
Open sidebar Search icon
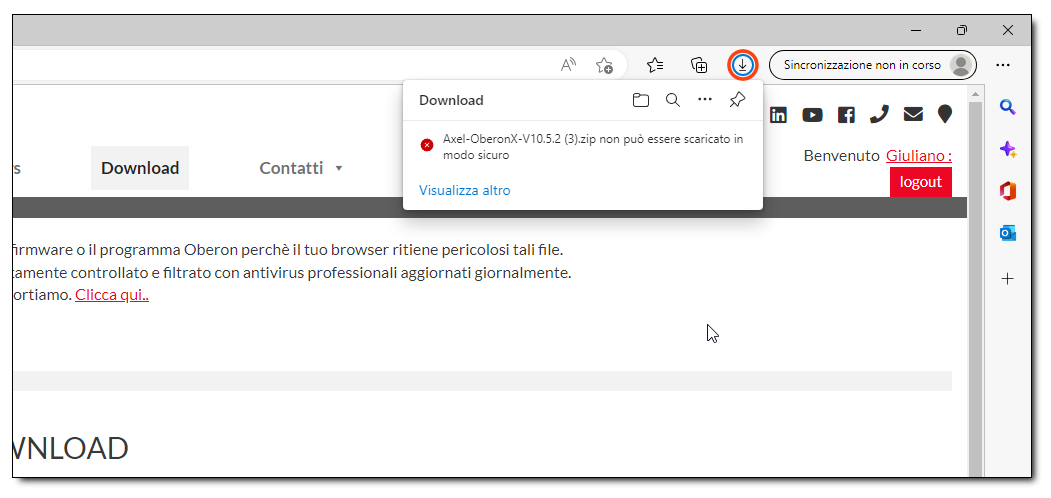point(1007,107)
